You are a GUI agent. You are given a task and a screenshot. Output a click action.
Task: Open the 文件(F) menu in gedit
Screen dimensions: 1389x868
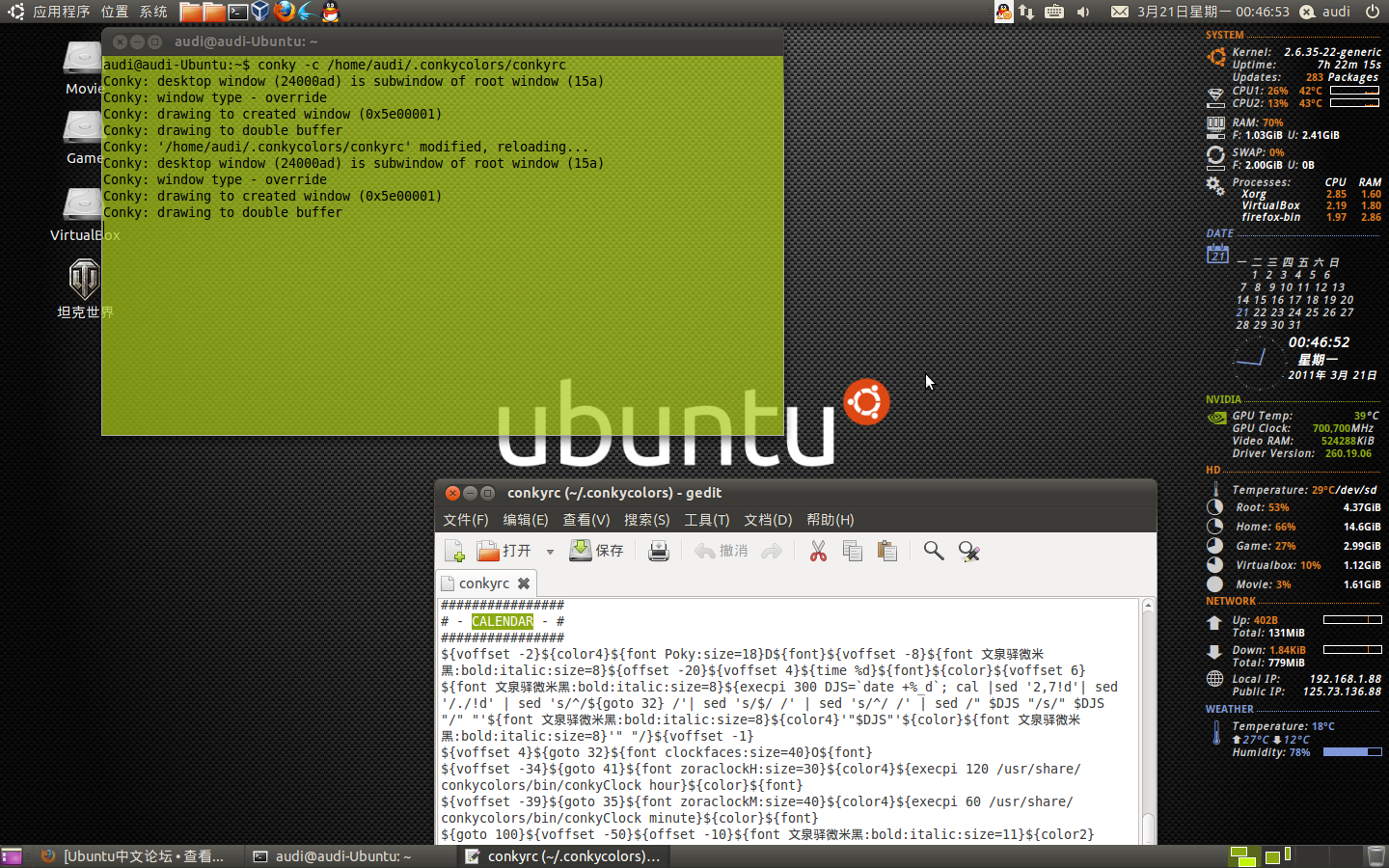[x=466, y=520]
